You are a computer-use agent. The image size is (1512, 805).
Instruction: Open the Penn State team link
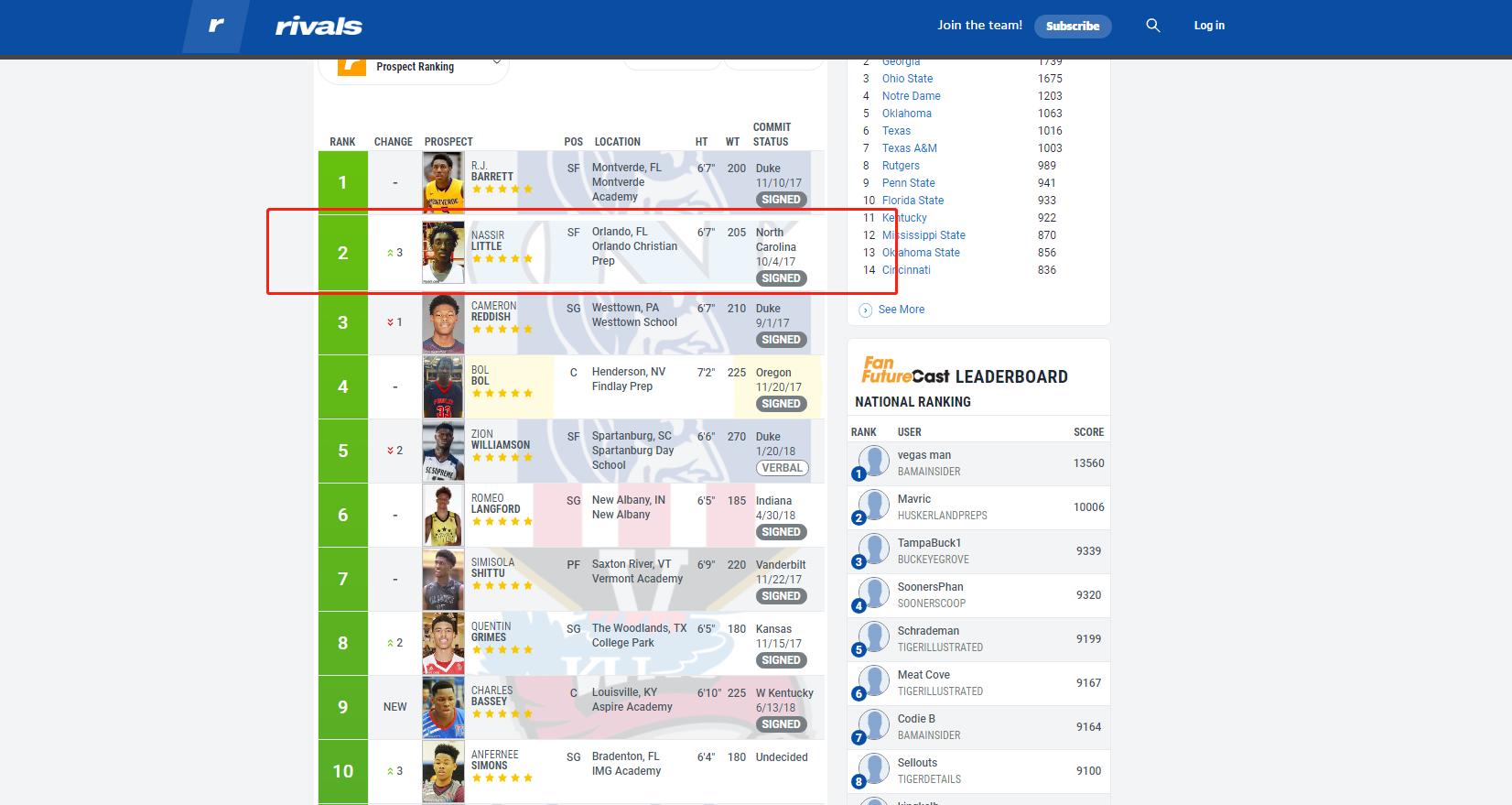(909, 183)
